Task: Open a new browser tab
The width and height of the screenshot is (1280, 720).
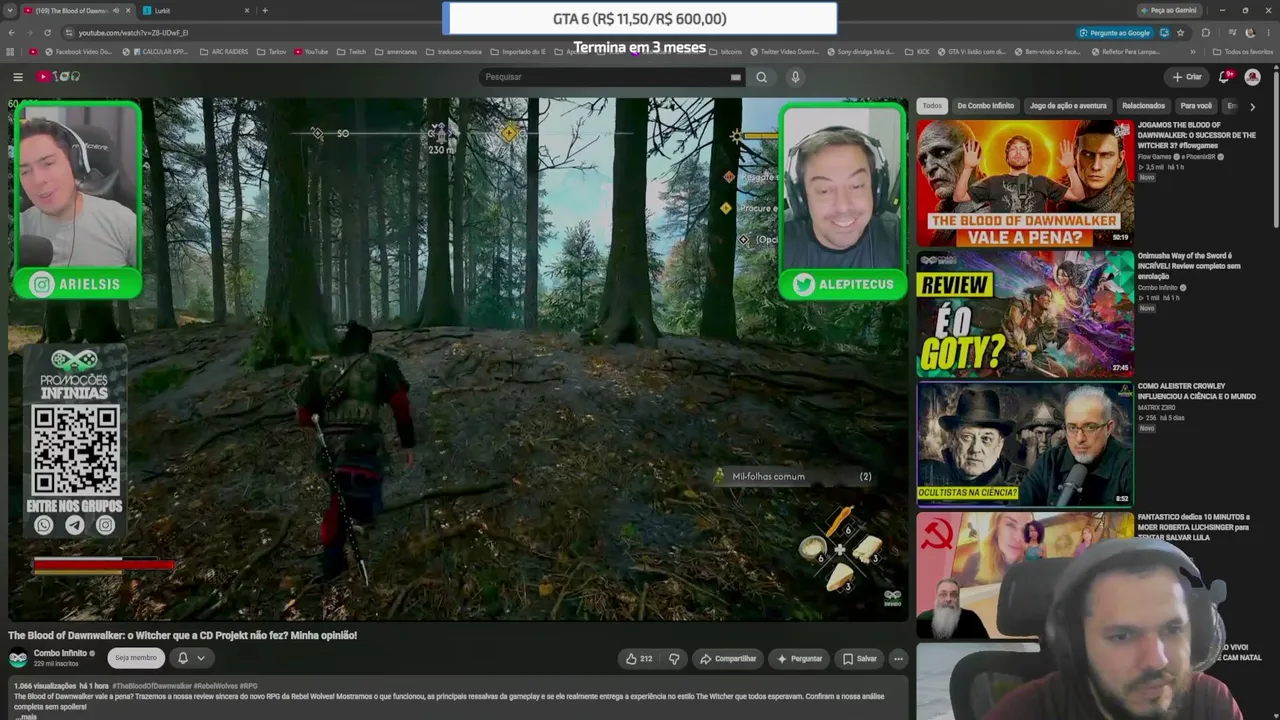Action: pos(265,10)
